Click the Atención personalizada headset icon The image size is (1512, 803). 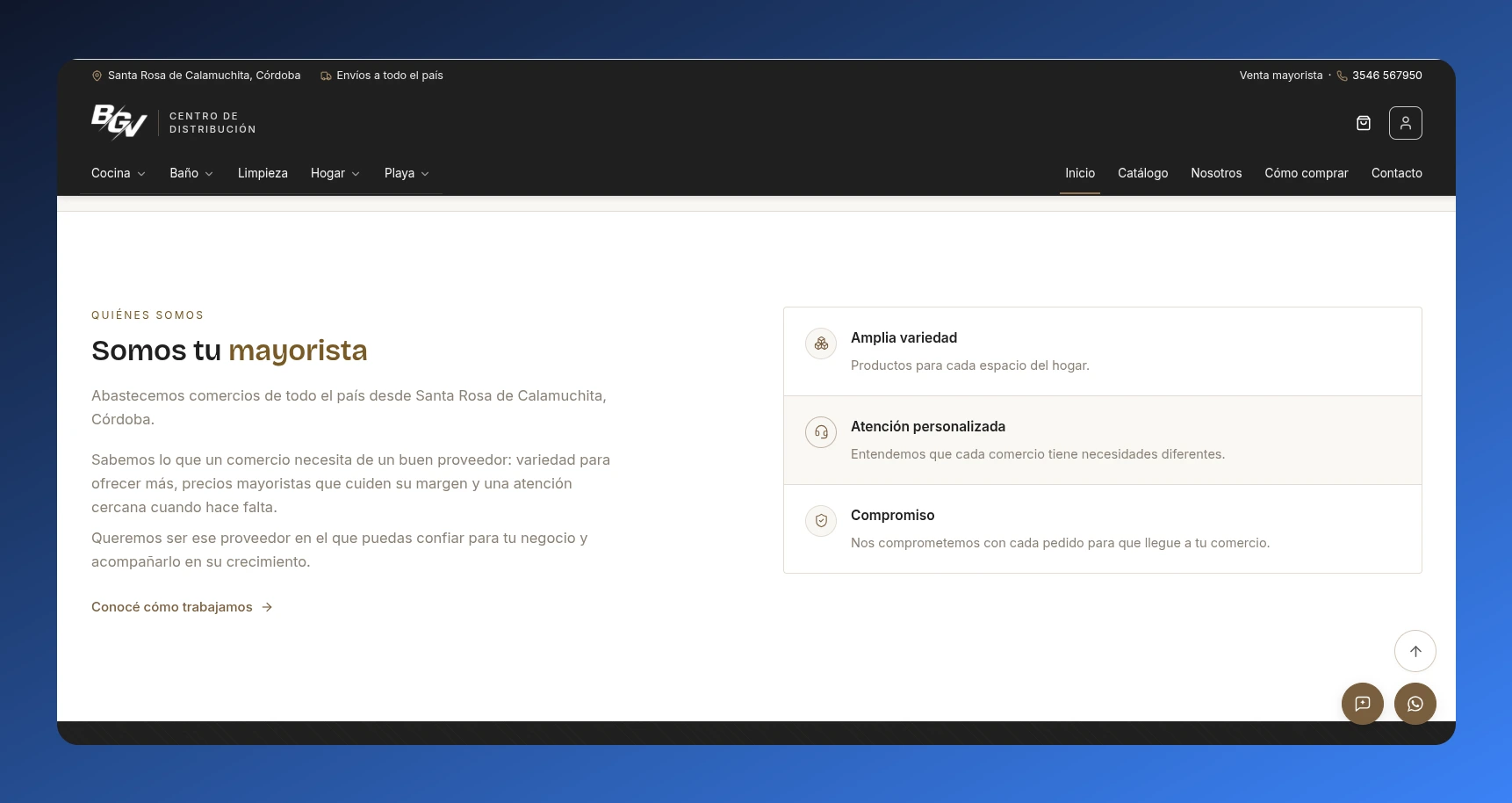point(821,432)
